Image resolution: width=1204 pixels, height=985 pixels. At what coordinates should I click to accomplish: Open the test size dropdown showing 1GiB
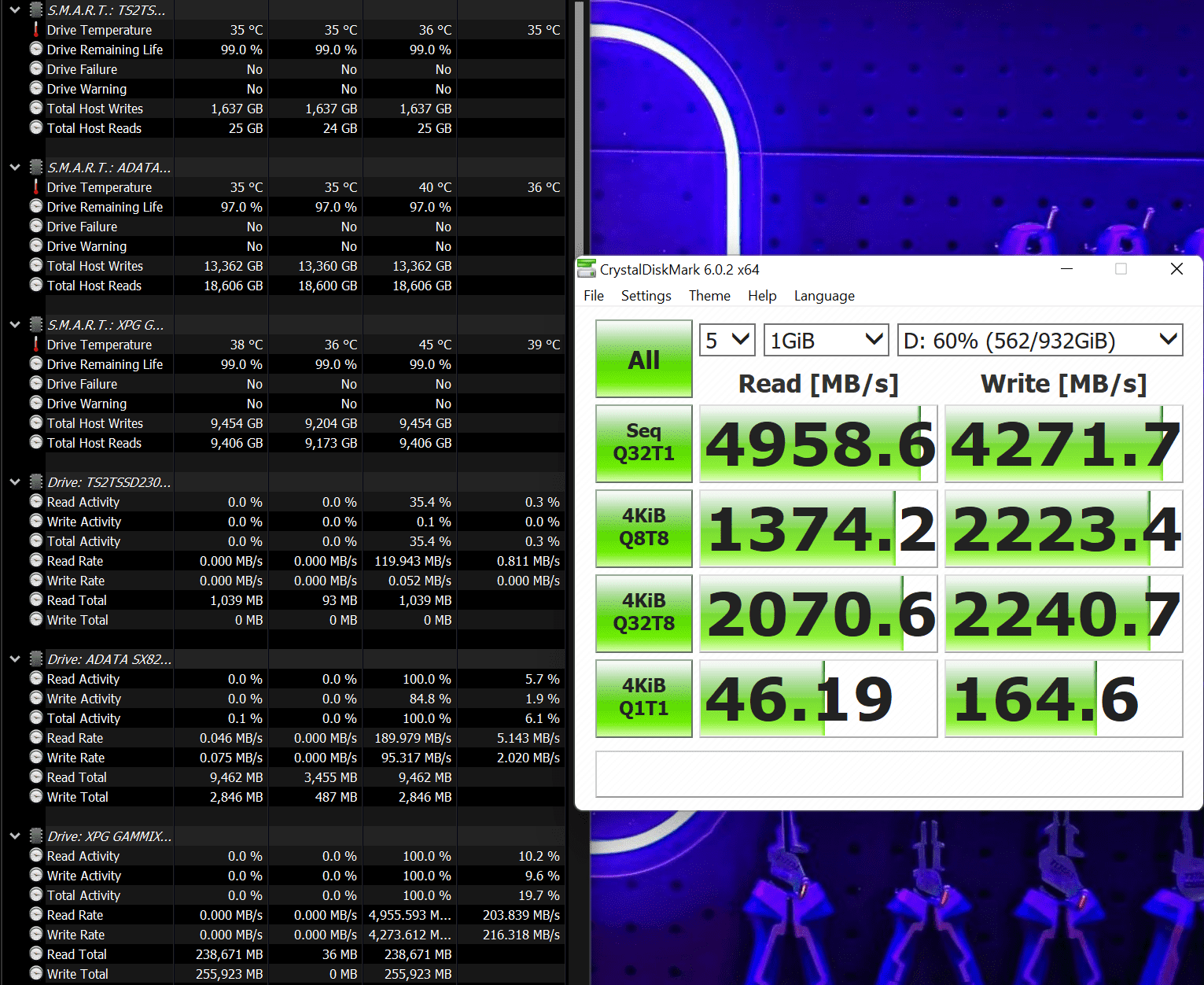coord(826,340)
